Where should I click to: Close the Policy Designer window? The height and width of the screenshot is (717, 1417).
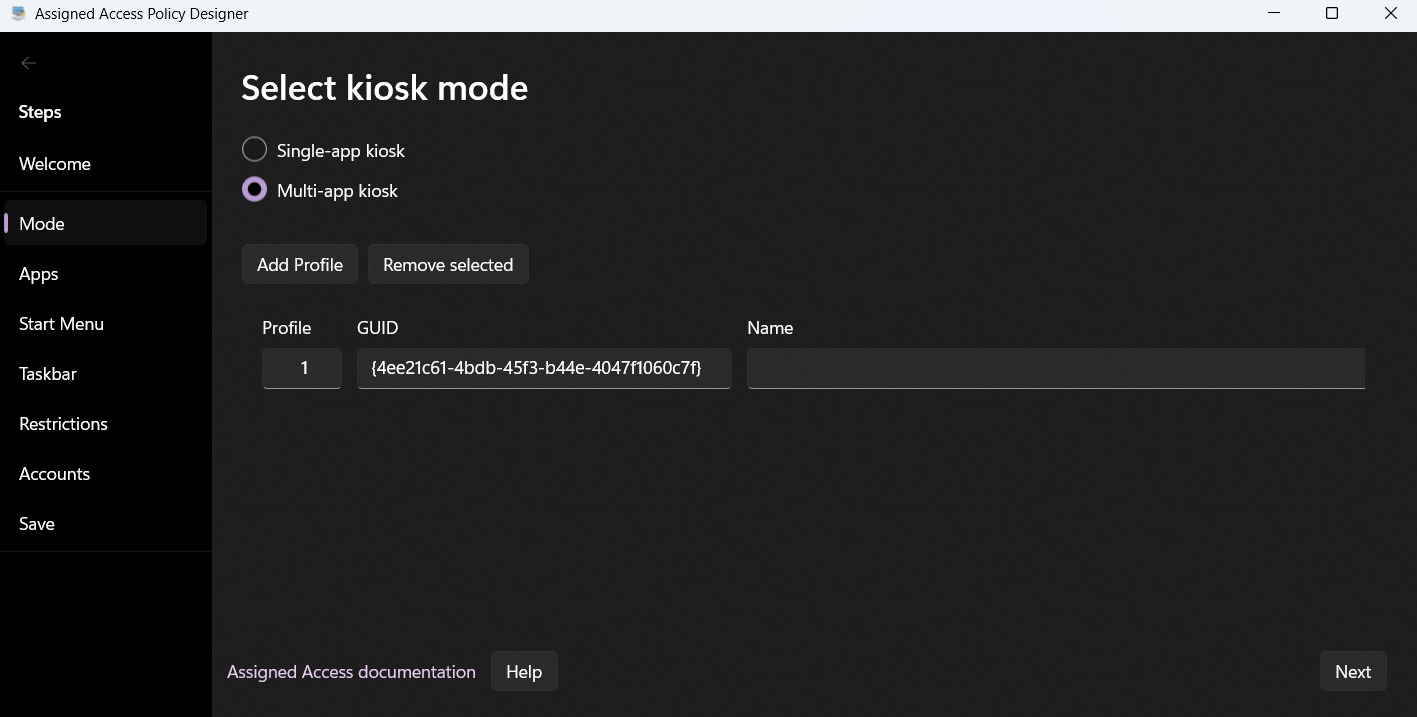click(x=1390, y=14)
